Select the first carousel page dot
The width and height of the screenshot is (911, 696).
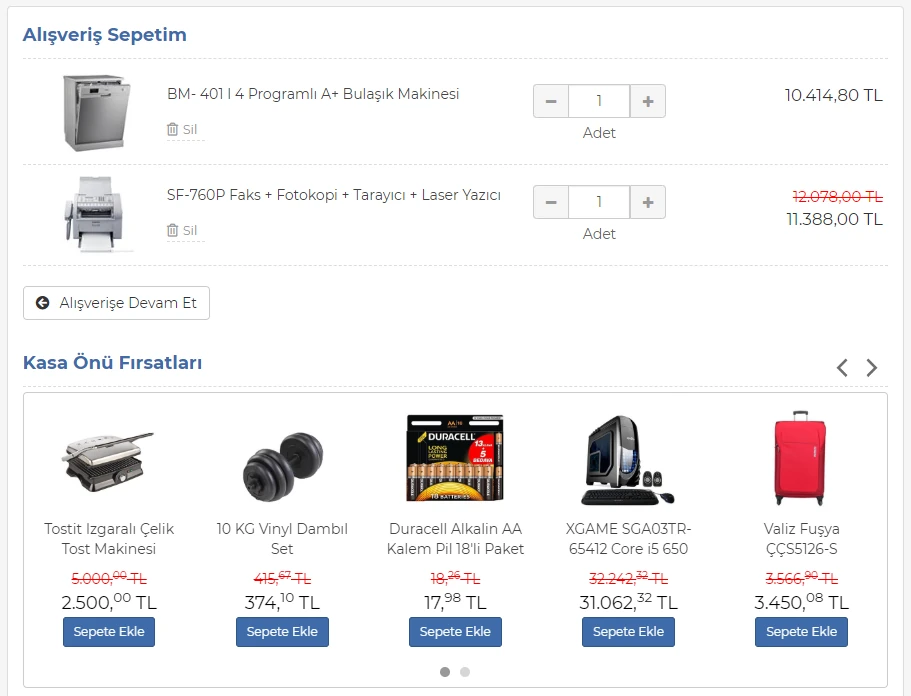coord(445,672)
